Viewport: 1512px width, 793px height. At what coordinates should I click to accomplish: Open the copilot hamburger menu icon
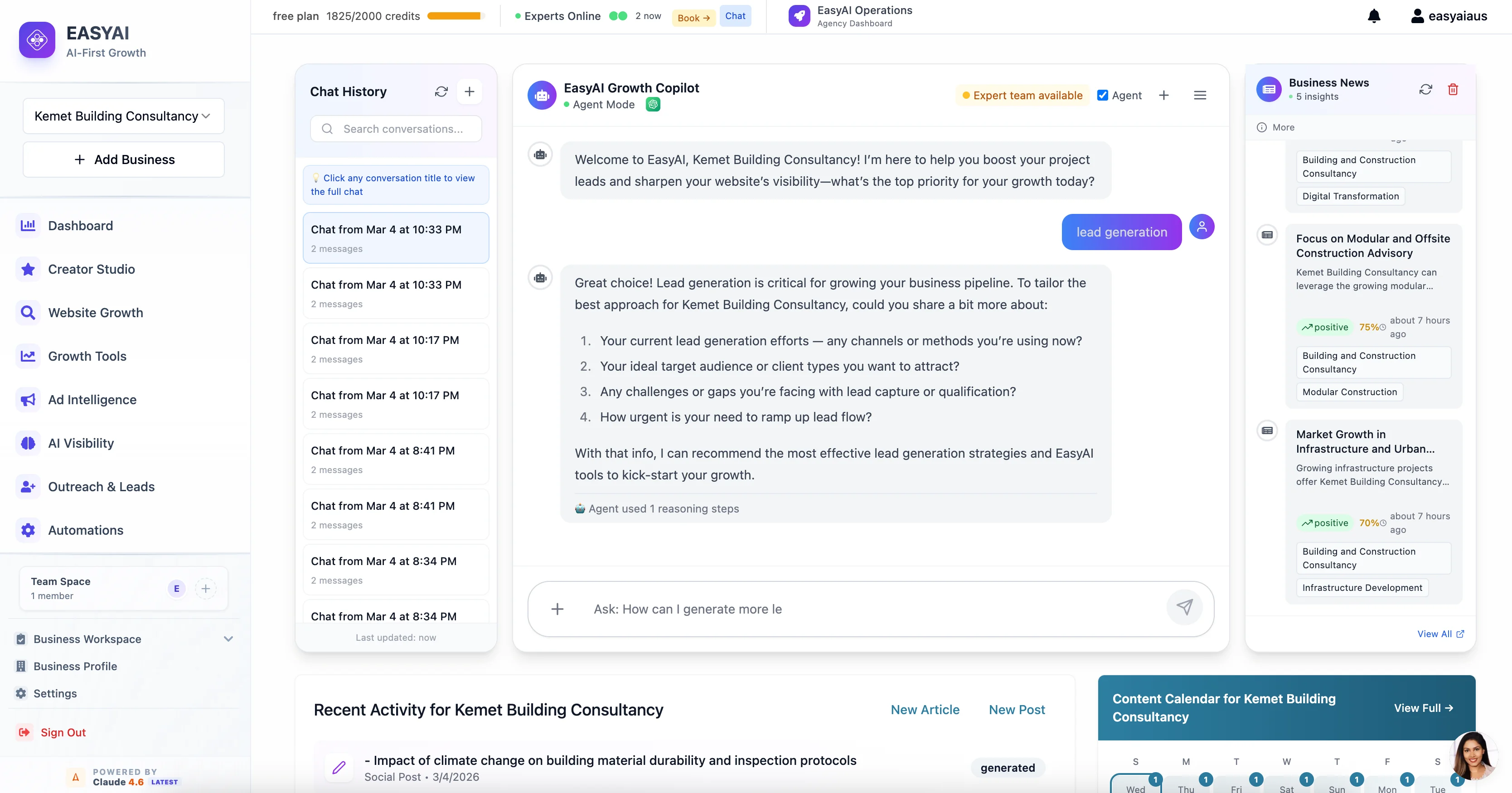point(1200,95)
